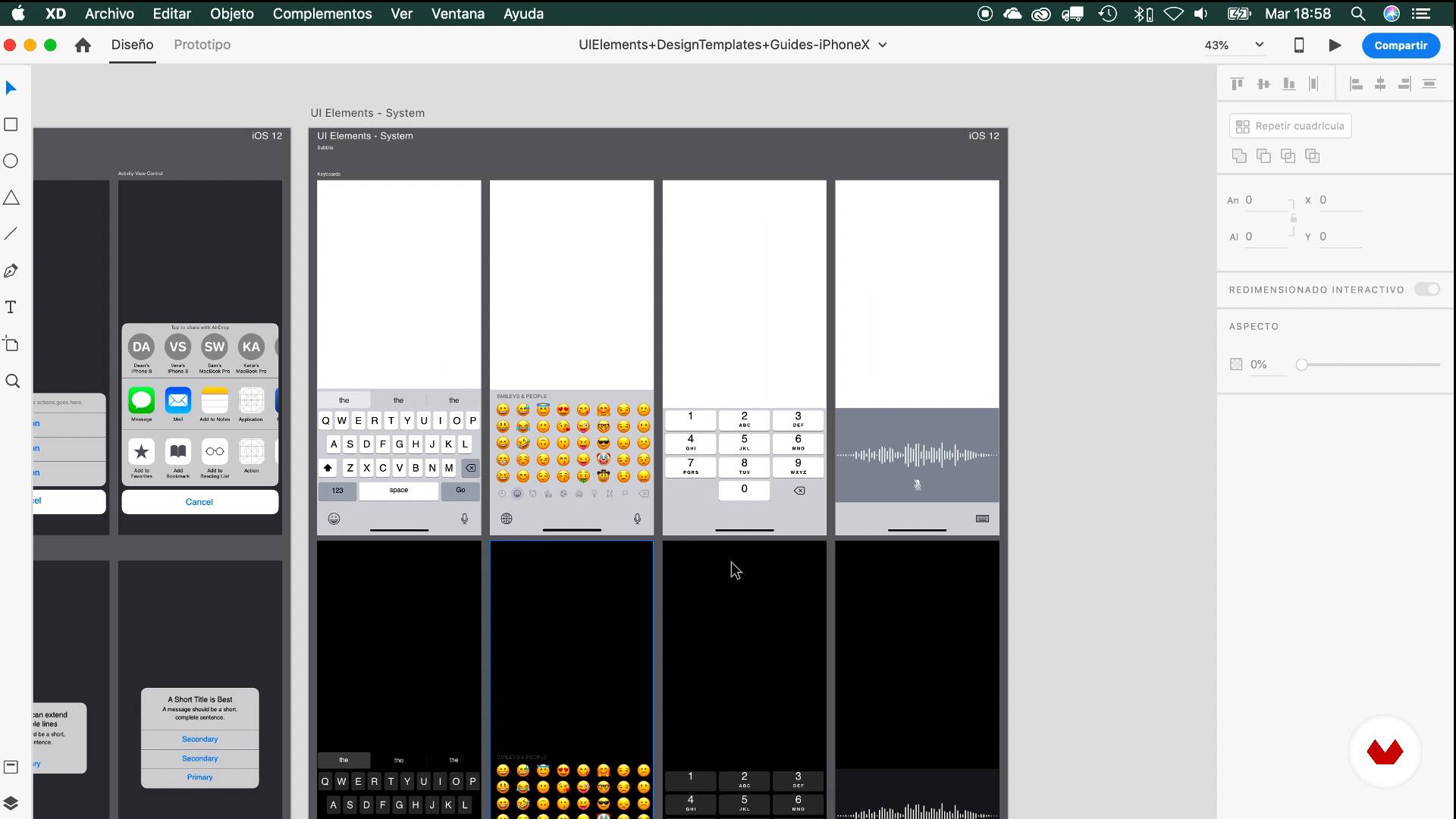
Task: Open the macOS Control Center list icon
Action: 1422,14
